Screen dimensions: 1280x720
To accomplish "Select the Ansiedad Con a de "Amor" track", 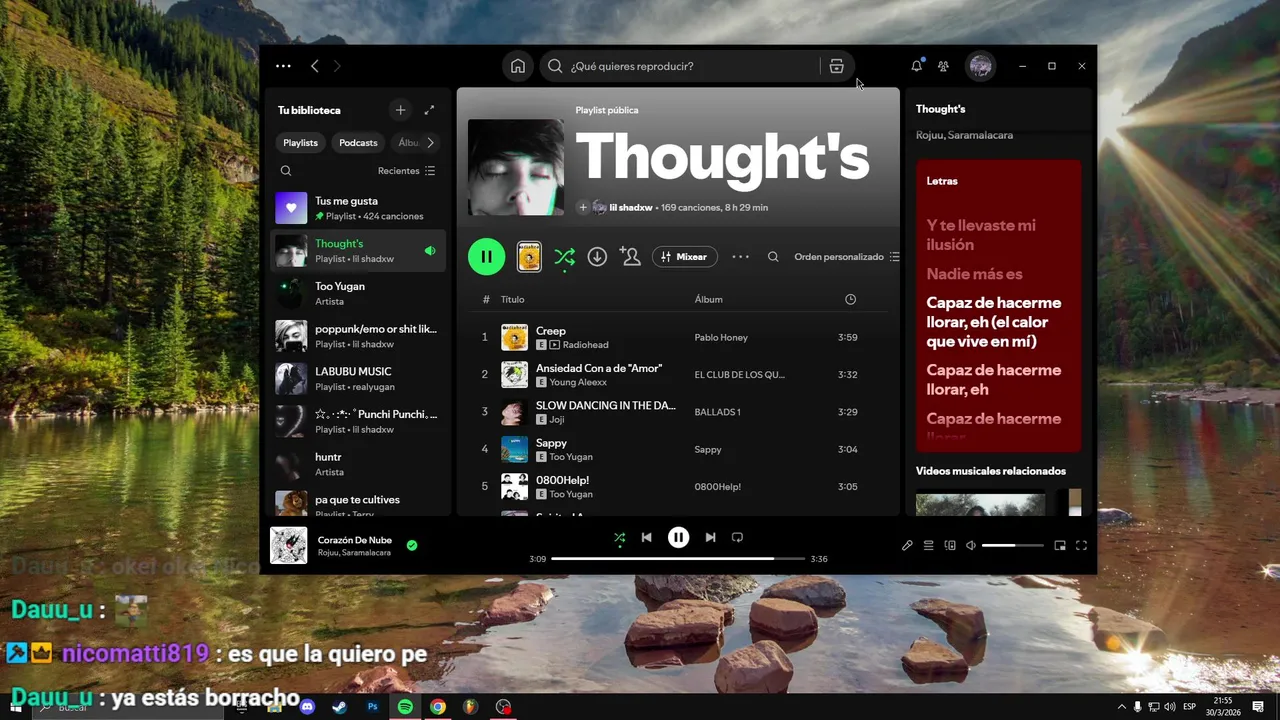I will (679, 375).
